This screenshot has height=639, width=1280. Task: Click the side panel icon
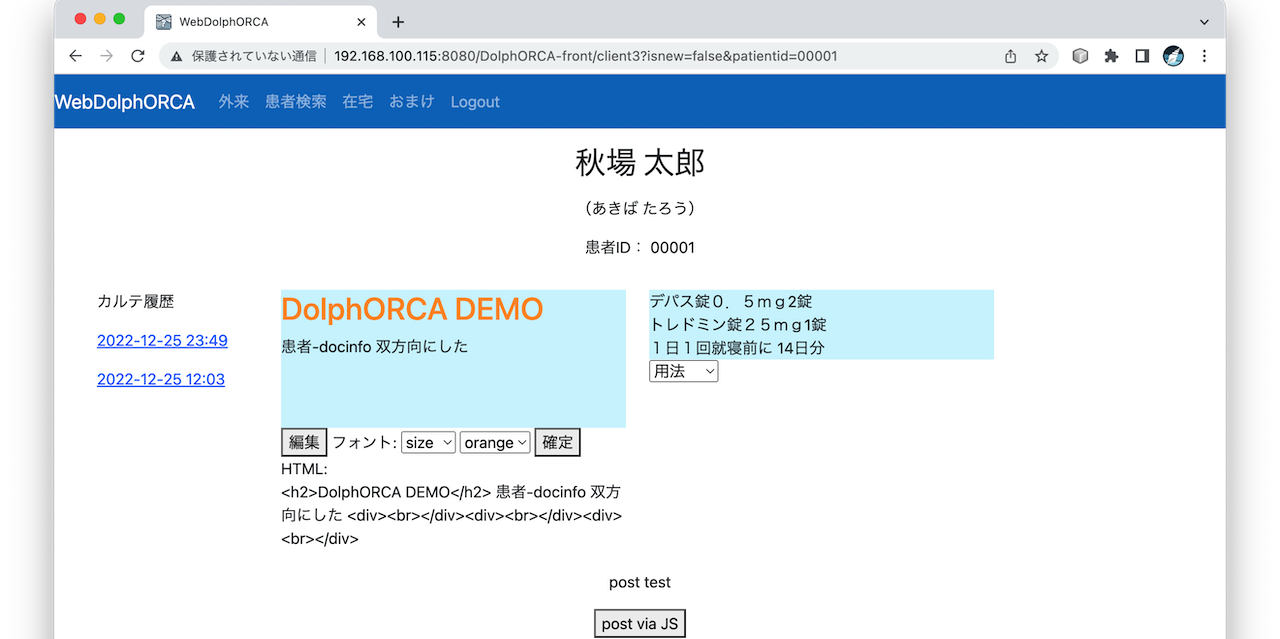click(1141, 56)
